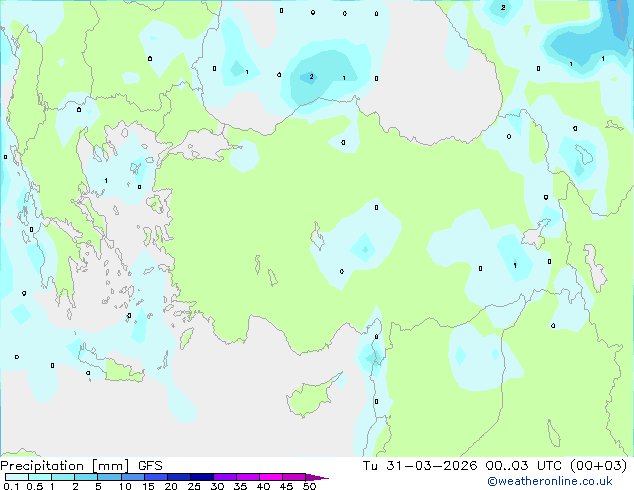
Task: Click the 'GFS' model label
Action: point(150,466)
